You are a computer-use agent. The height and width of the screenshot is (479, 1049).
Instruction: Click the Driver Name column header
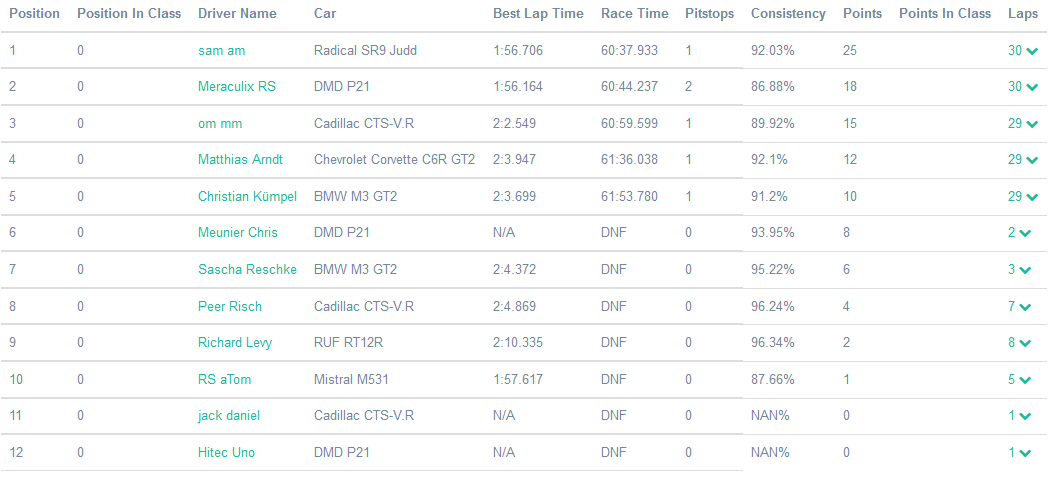coord(237,14)
